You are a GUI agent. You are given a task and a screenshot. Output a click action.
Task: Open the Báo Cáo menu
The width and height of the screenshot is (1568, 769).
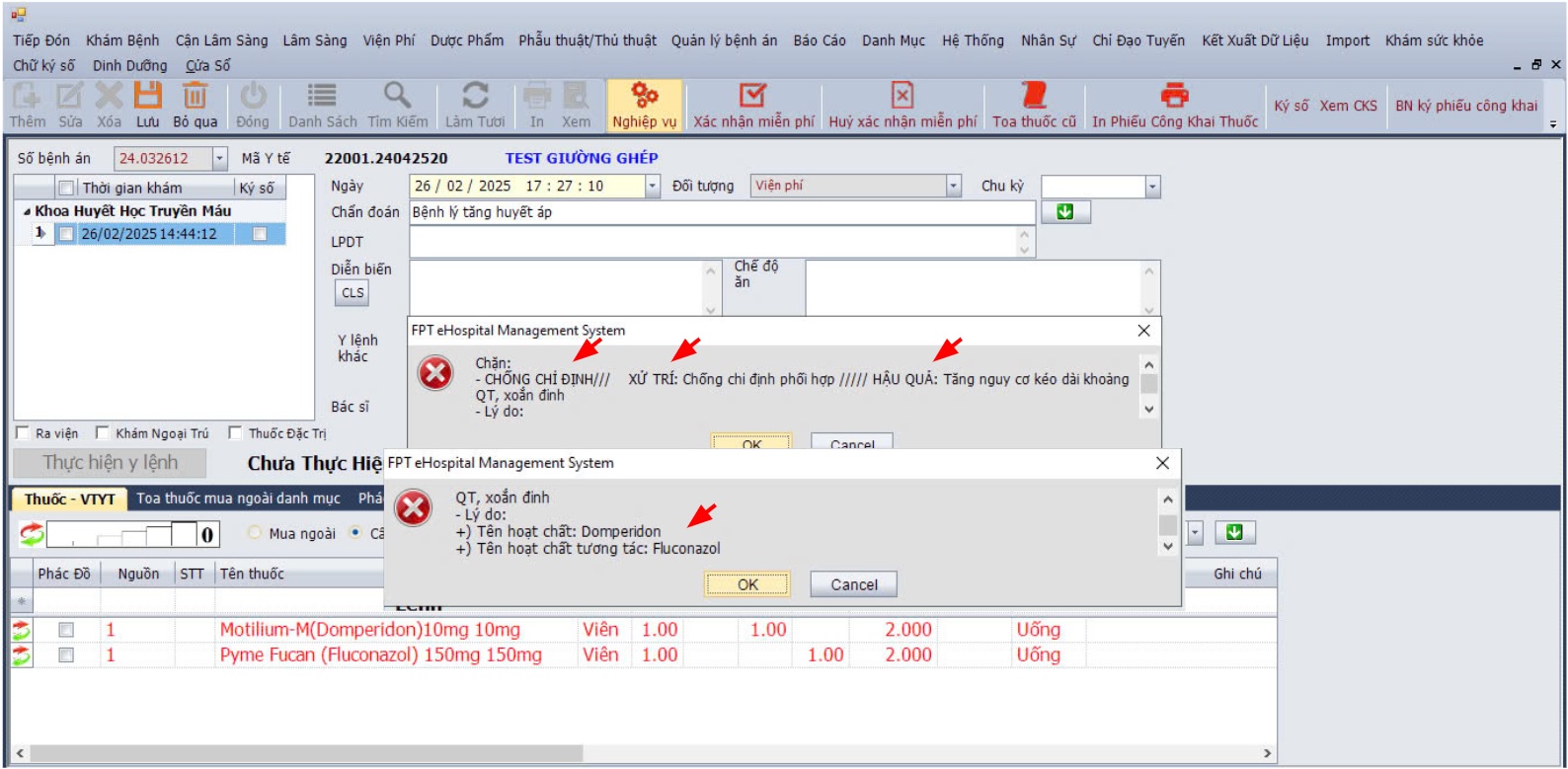pyautogui.click(x=820, y=40)
